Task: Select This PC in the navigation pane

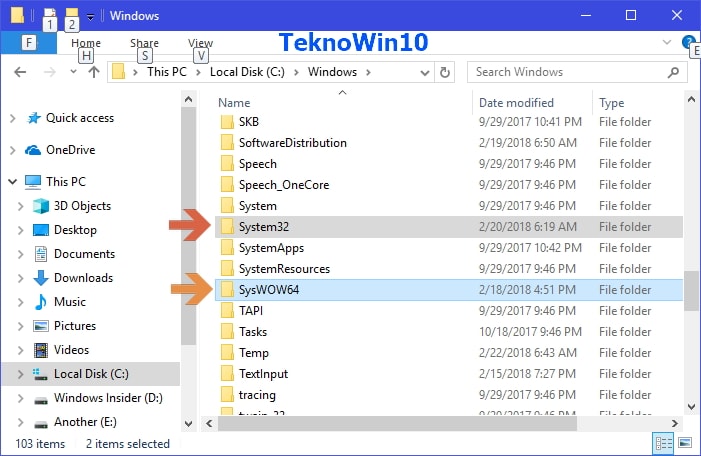Action: coord(66,182)
